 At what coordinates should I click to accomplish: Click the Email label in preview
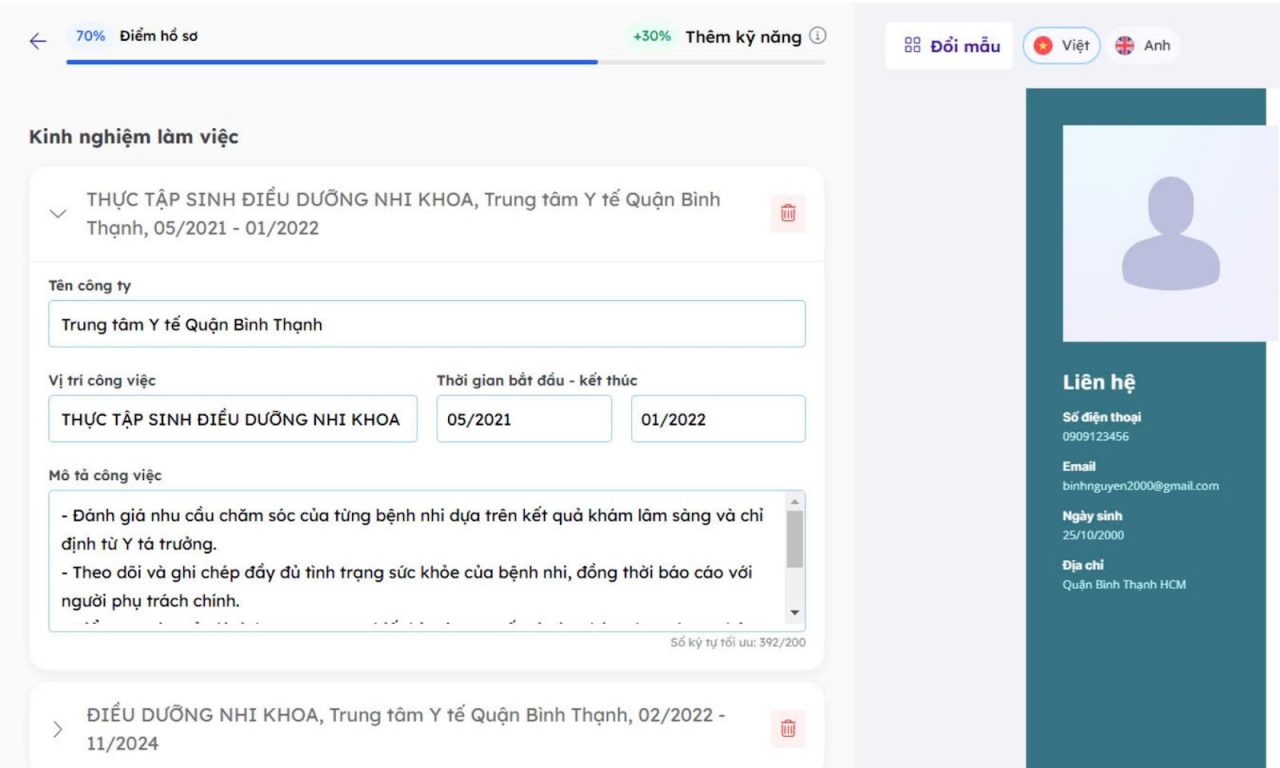(x=1079, y=467)
